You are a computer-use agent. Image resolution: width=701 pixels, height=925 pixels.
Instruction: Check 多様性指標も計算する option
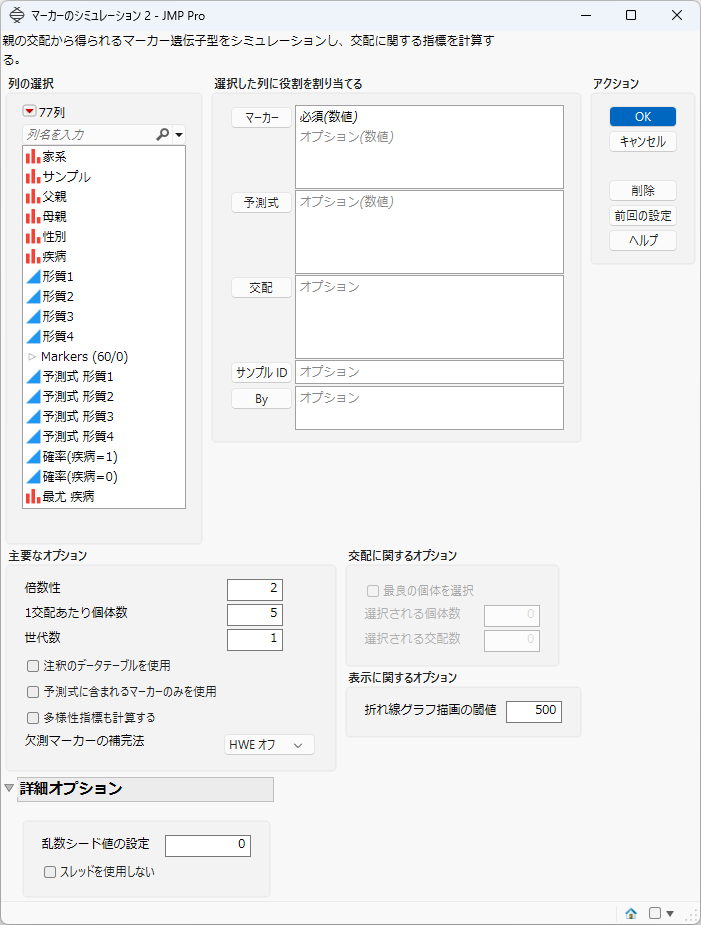[33, 718]
